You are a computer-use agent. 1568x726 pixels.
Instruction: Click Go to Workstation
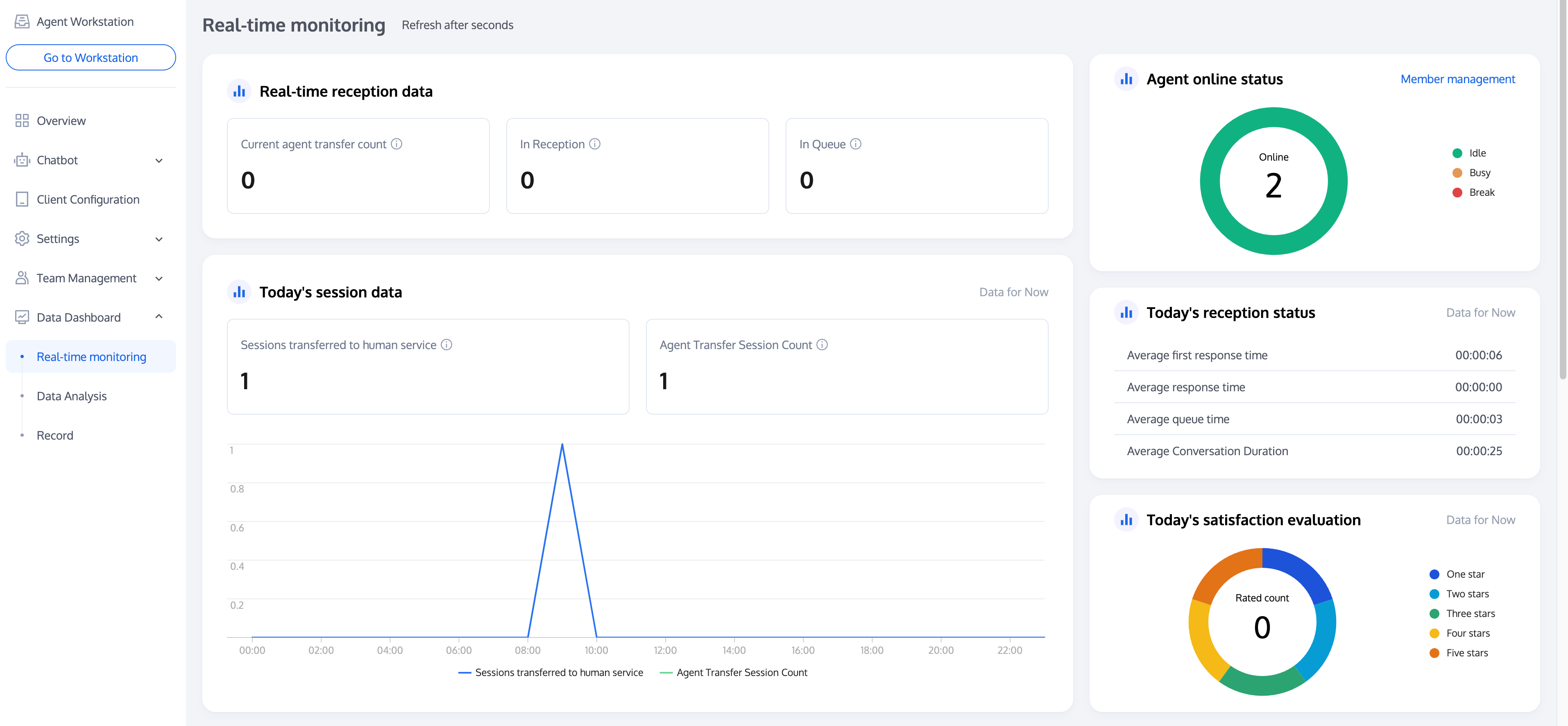point(90,57)
